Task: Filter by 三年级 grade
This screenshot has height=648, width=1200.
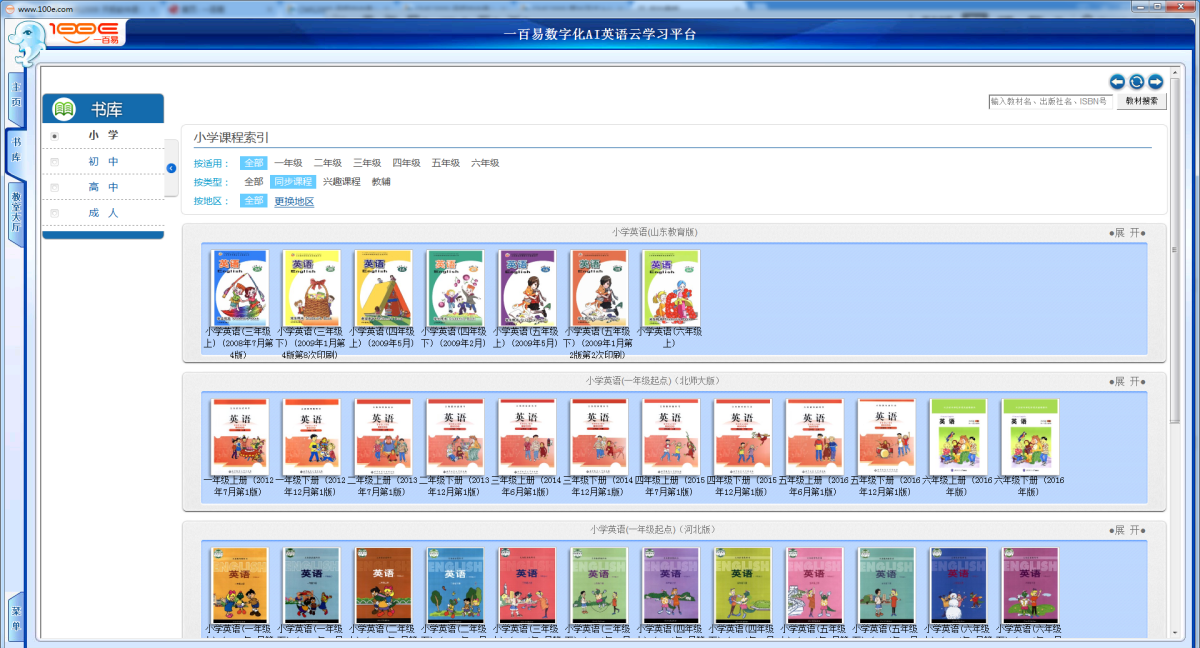Action: (x=367, y=163)
